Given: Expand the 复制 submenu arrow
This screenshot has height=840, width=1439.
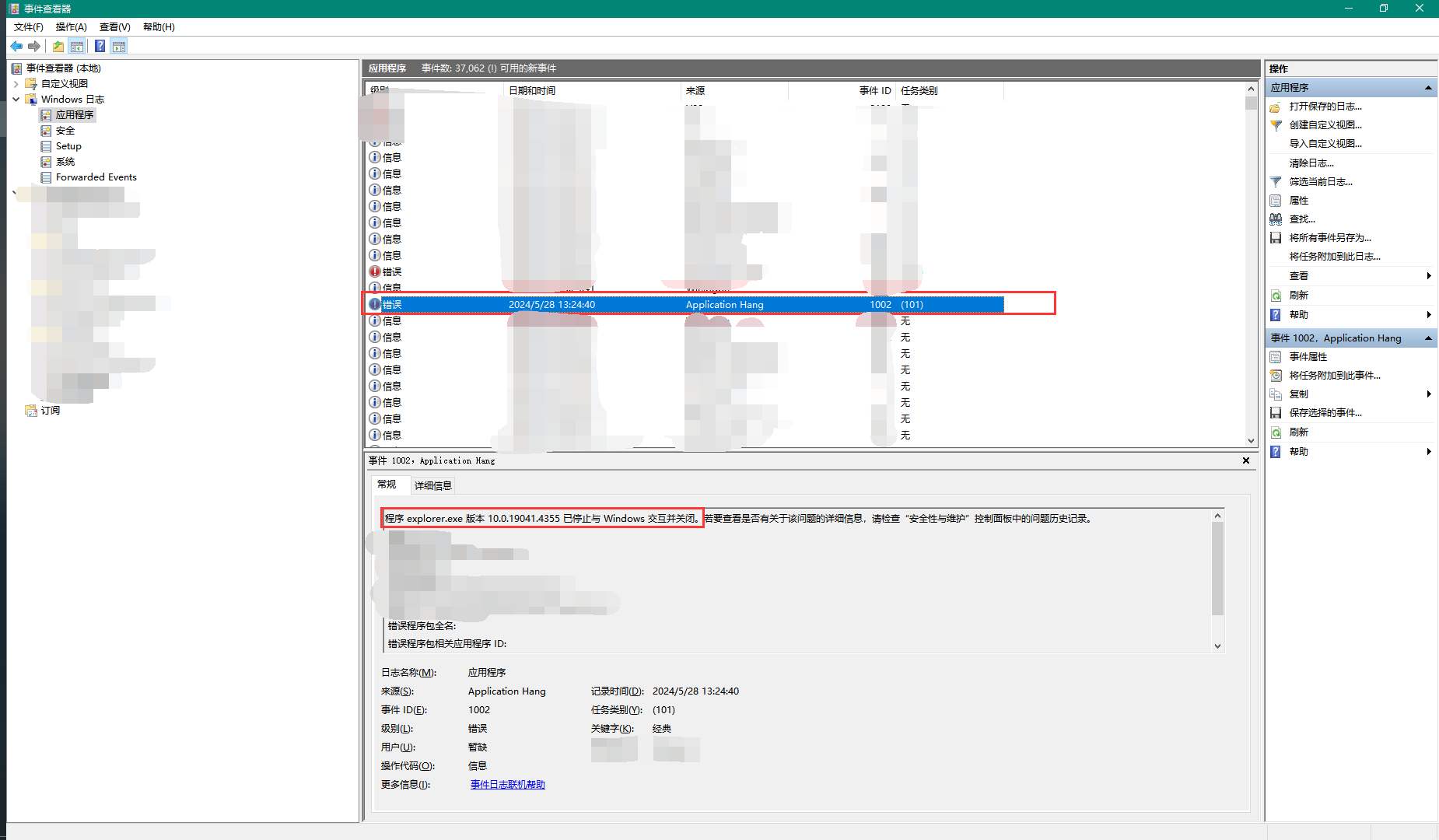Looking at the screenshot, I should (x=1428, y=394).
